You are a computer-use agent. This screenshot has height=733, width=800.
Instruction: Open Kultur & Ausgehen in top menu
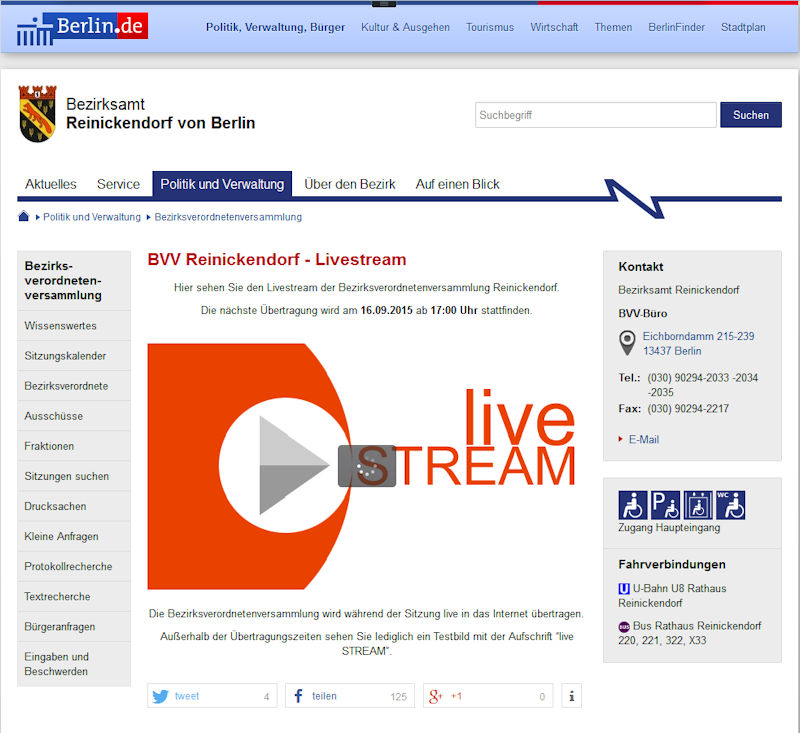click(x=405, y=27)
